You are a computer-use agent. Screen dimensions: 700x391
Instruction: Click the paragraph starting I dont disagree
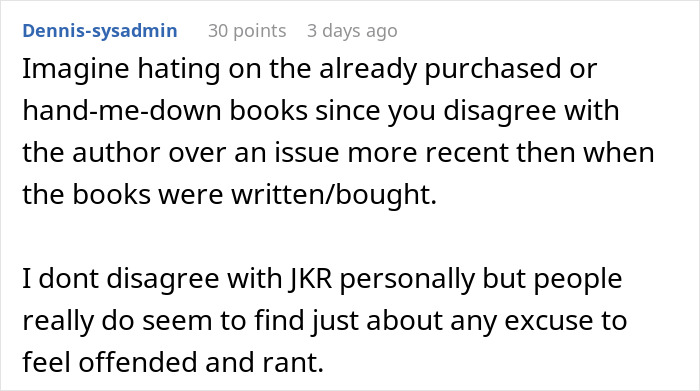click(325, 320)
